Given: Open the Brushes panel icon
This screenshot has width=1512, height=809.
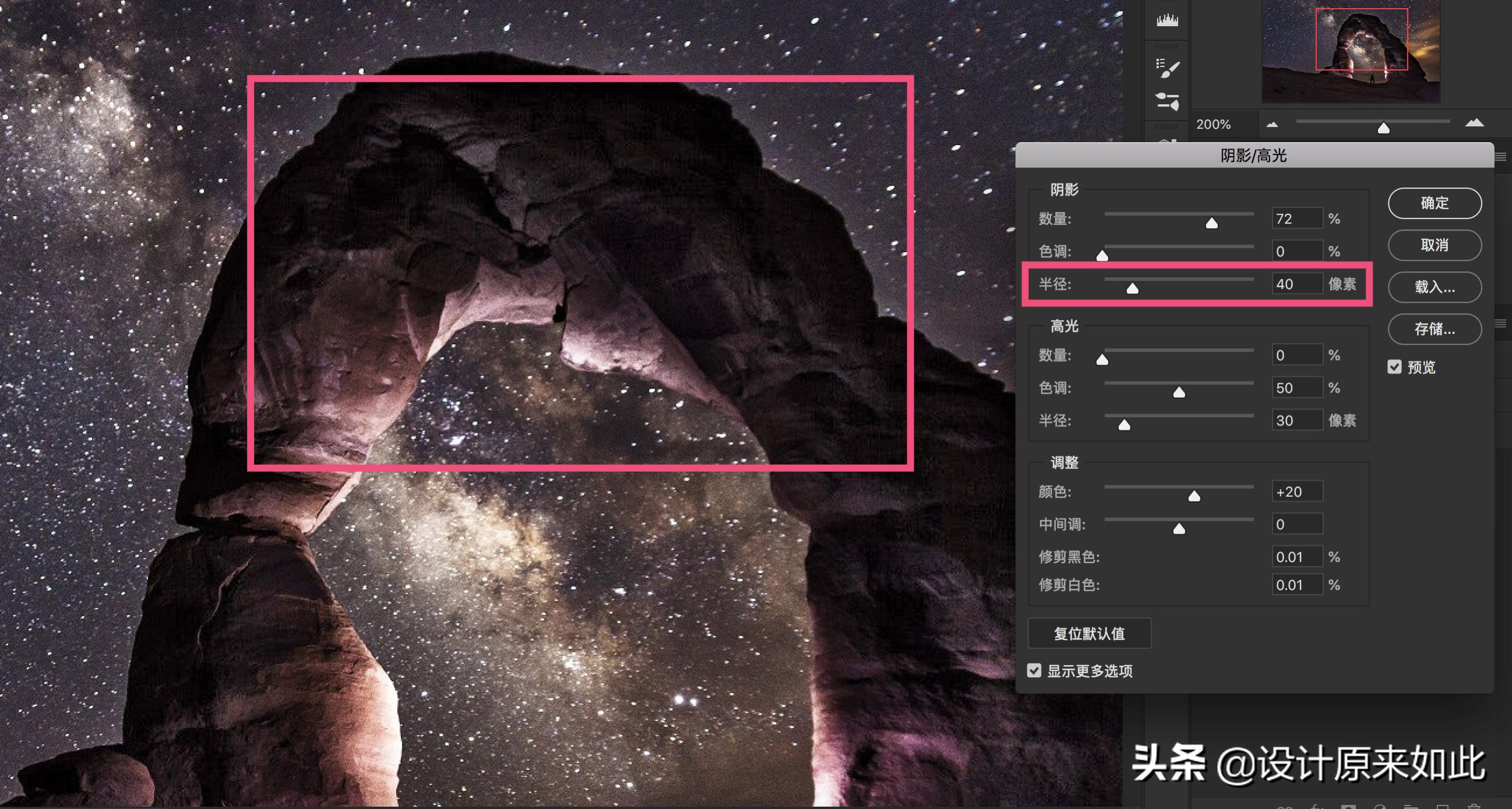Looking at the screenshot, I should click(1167, 101).
